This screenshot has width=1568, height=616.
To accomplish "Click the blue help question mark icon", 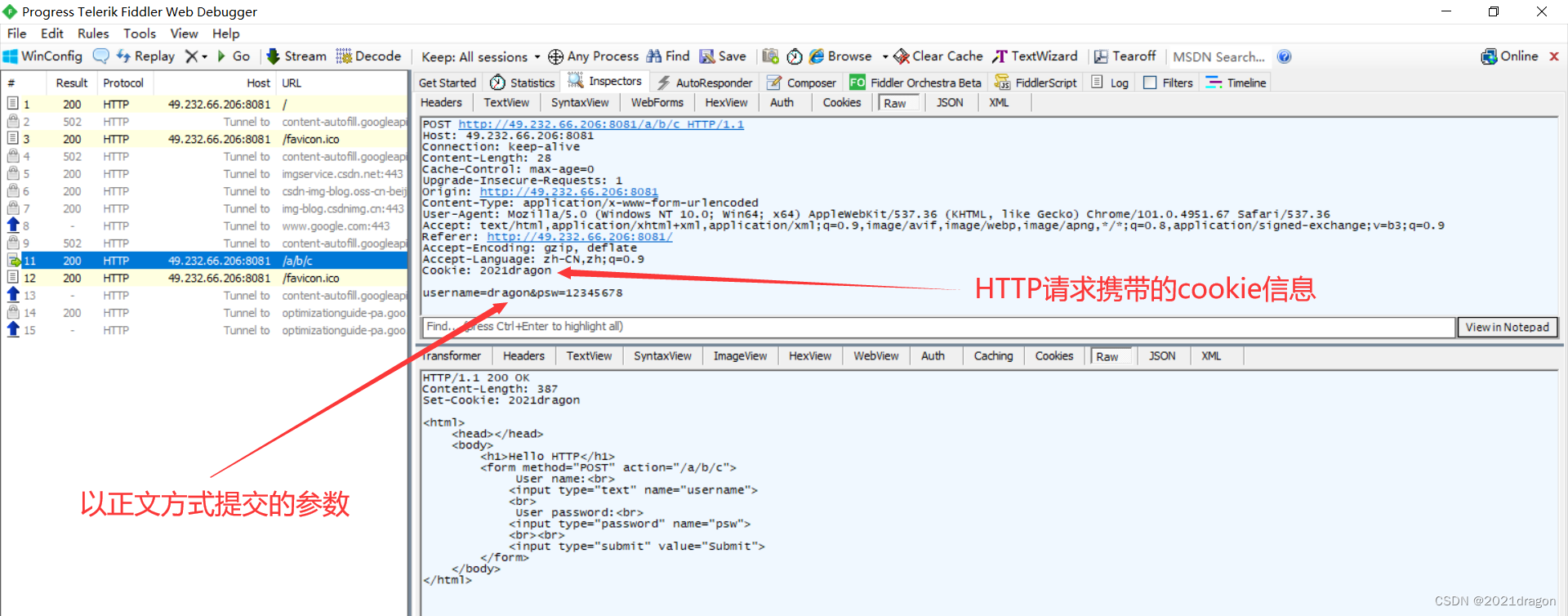I will tap(1284, 56).
